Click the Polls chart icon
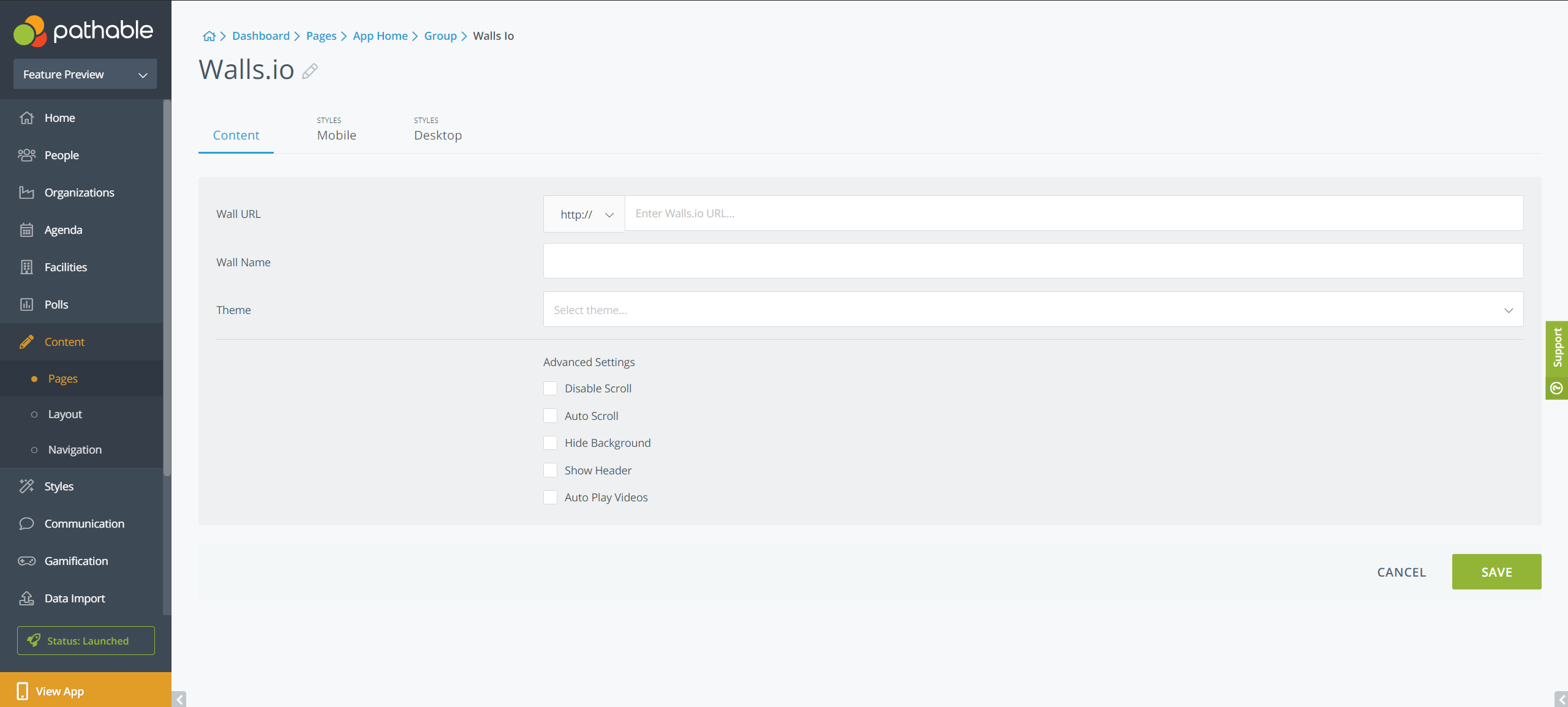 [26, 304]
